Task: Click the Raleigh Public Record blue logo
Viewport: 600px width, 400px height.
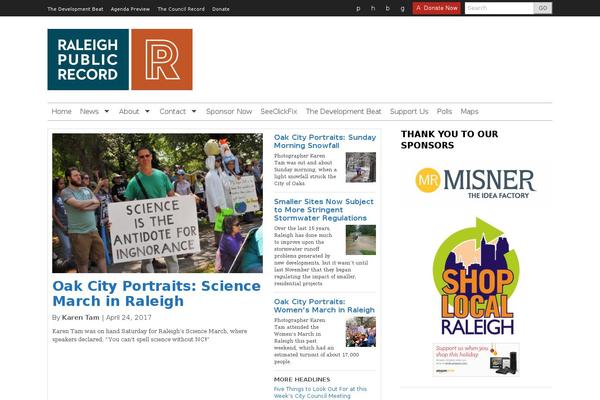Action: click(x=88, y=59)
